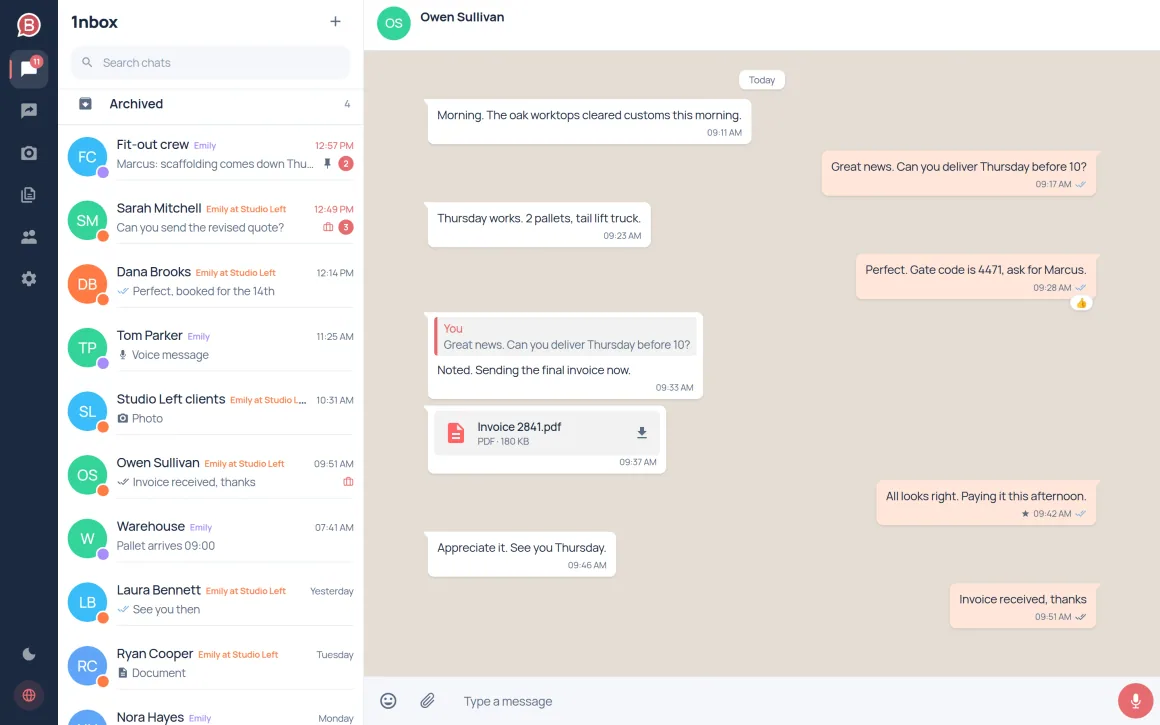Open Laura Bennett's conversation
The height and width of the screenshot is (725, 1160).
pos(211,600)
